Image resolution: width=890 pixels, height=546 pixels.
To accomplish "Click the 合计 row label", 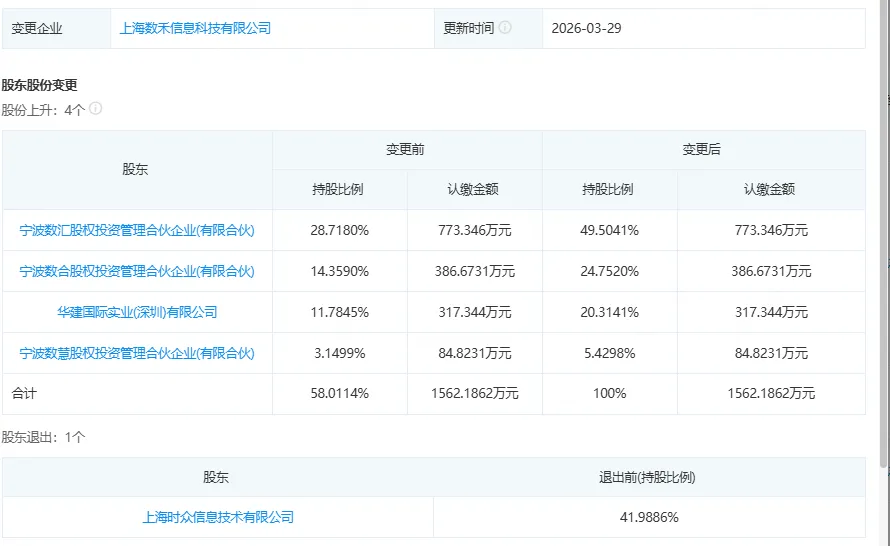I will pyautogui.click(x=24, y=393).
